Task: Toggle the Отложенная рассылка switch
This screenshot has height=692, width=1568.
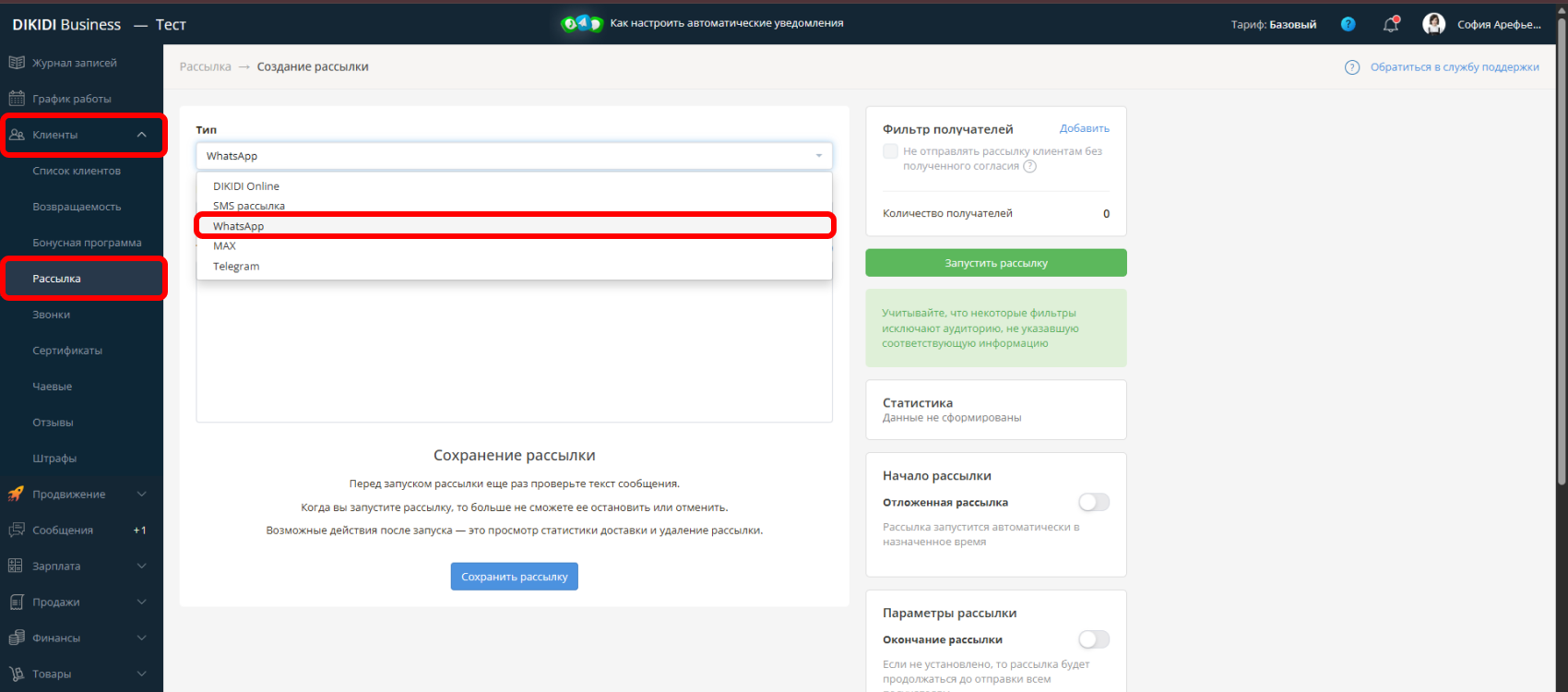Action: point(1094,503)
